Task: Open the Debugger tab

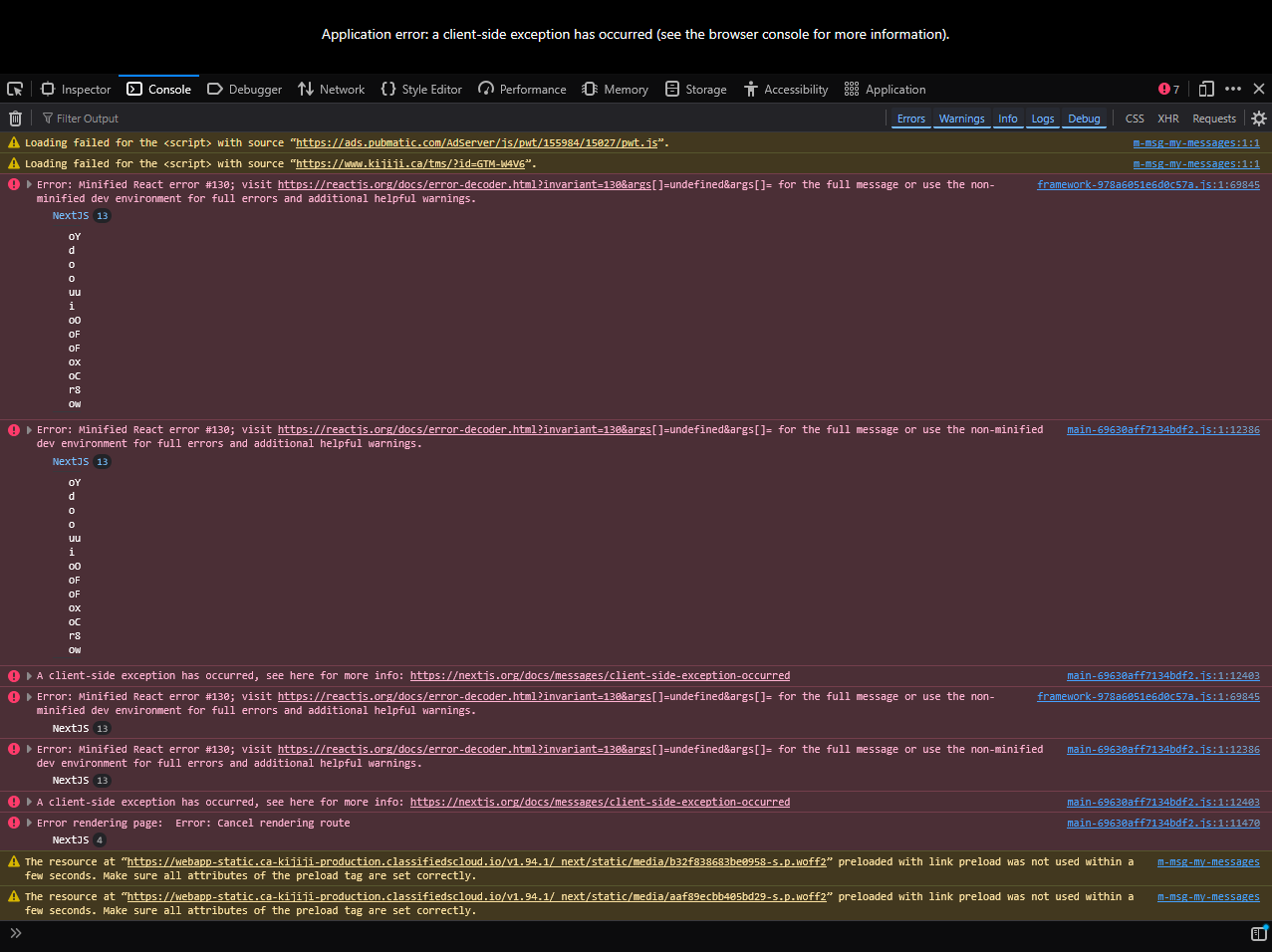Action: (x=244, y=89)
